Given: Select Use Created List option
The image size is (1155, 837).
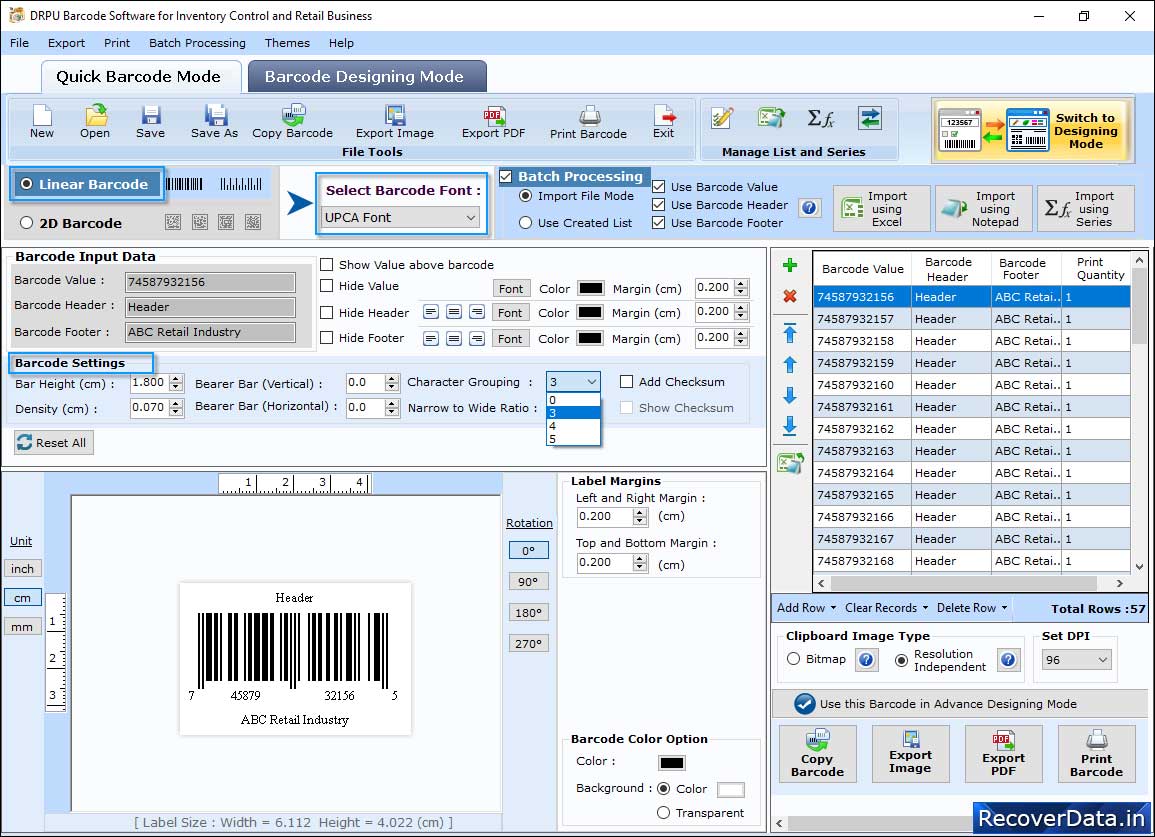Looking at the screenshot, I should point(525,223).
